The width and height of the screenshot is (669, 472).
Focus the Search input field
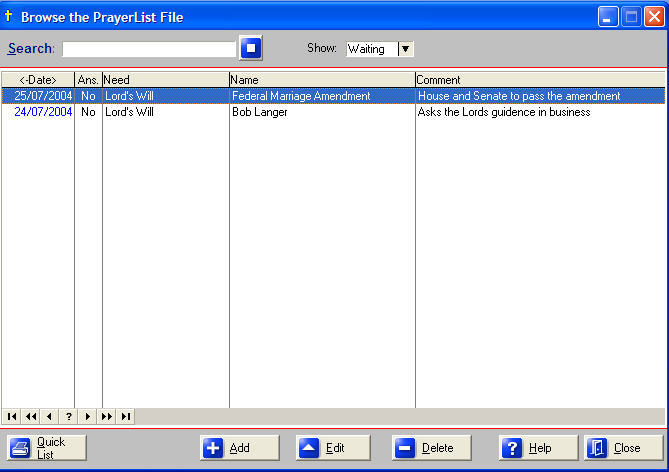149,49
